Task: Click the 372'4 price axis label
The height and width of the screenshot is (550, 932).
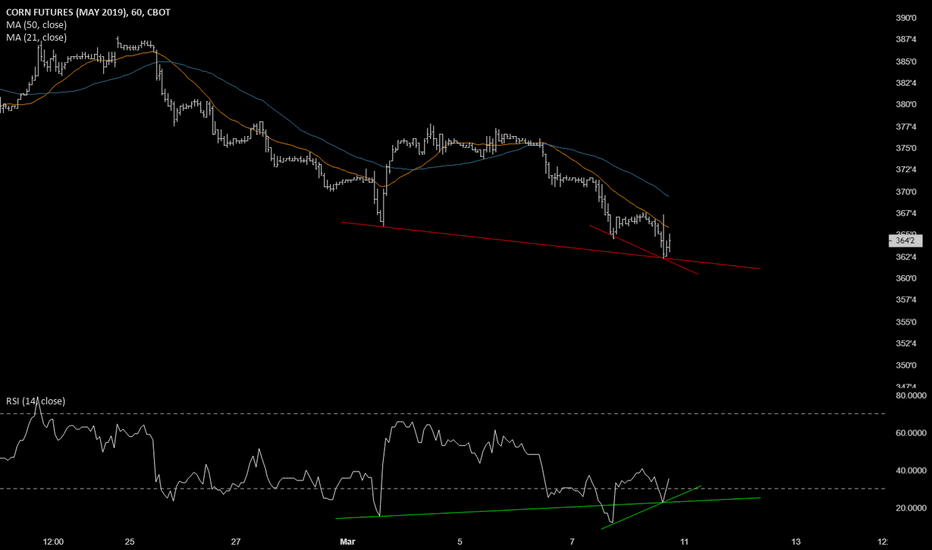Action: point(905,169)
